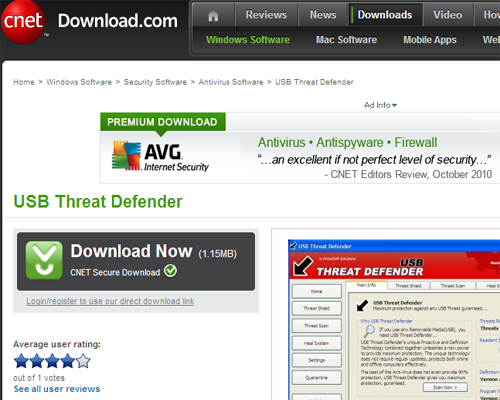The width and height of the screenshot is (500, 400).
Task: Open the login/register direct download link
Action: click(110, 301)
